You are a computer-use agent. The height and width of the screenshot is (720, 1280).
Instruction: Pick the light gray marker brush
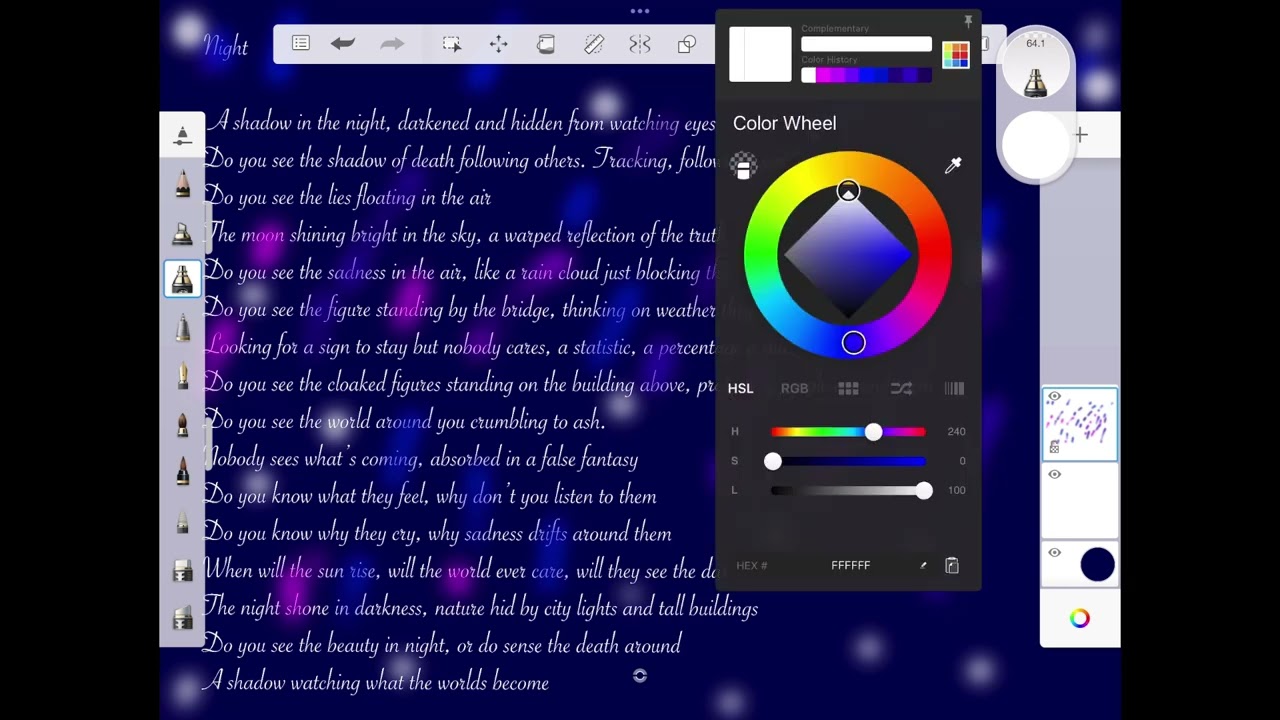pos(182,521)
